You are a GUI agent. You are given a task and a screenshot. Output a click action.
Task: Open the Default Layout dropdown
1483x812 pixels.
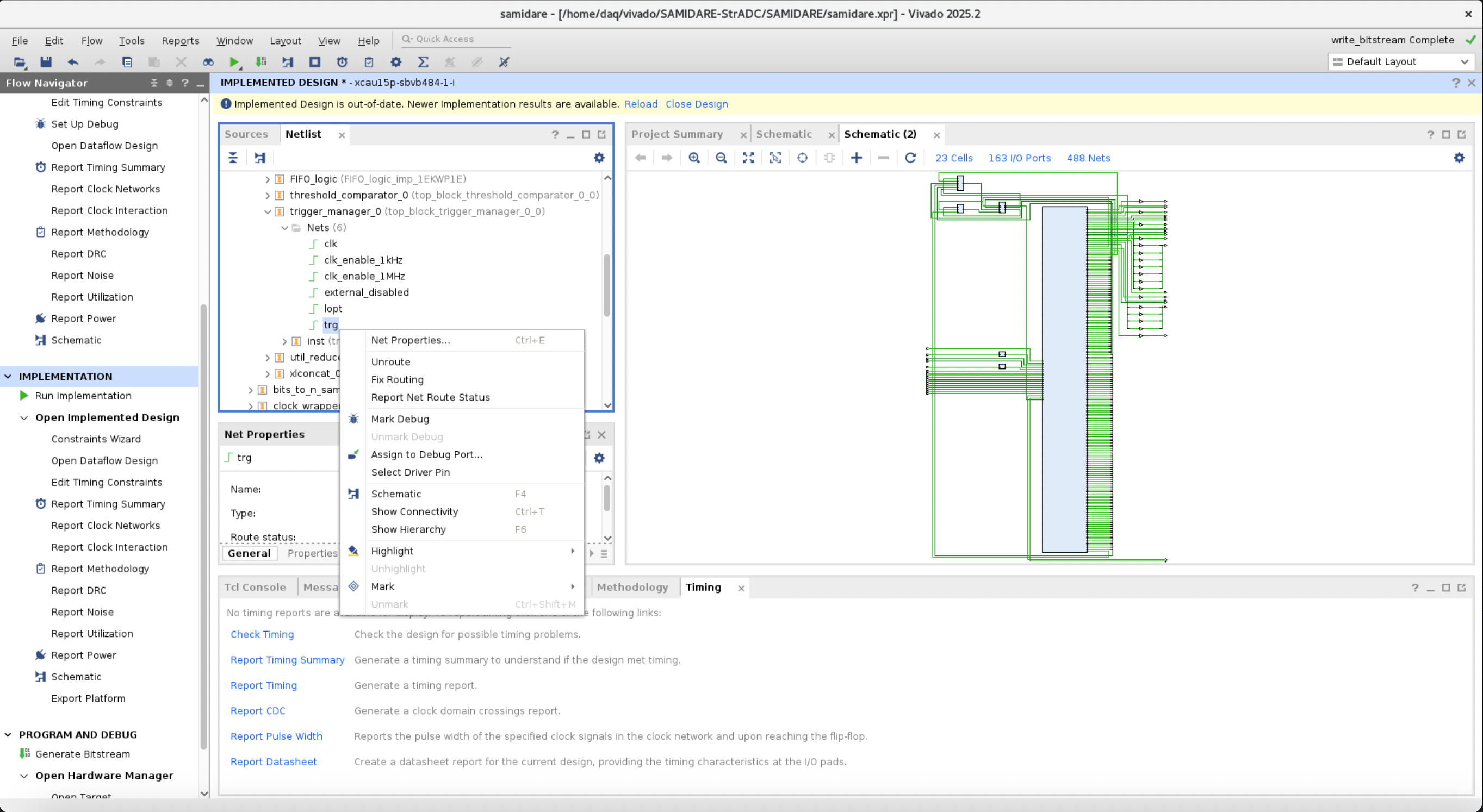(1402, 61)
